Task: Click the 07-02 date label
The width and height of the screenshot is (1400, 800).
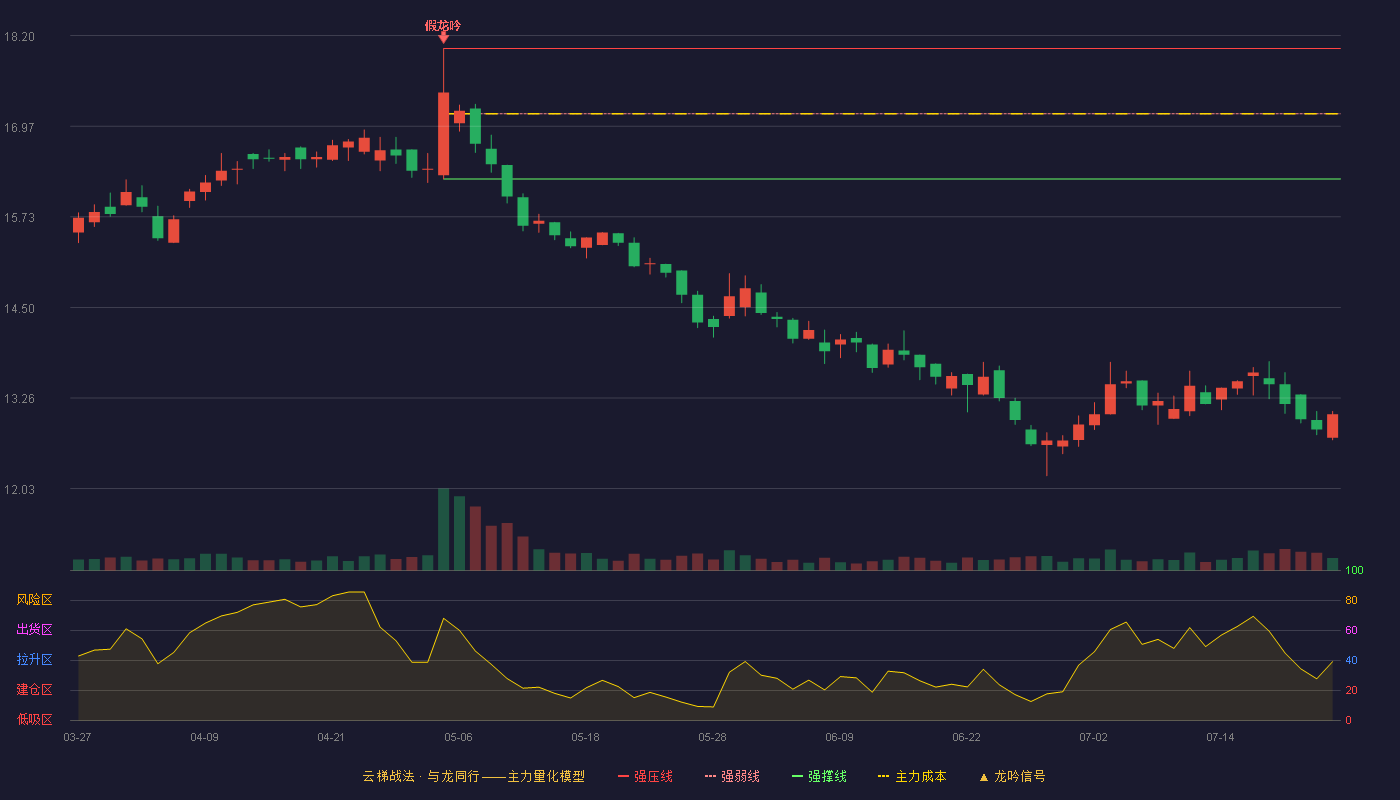Action: (x=1093, y=737)
